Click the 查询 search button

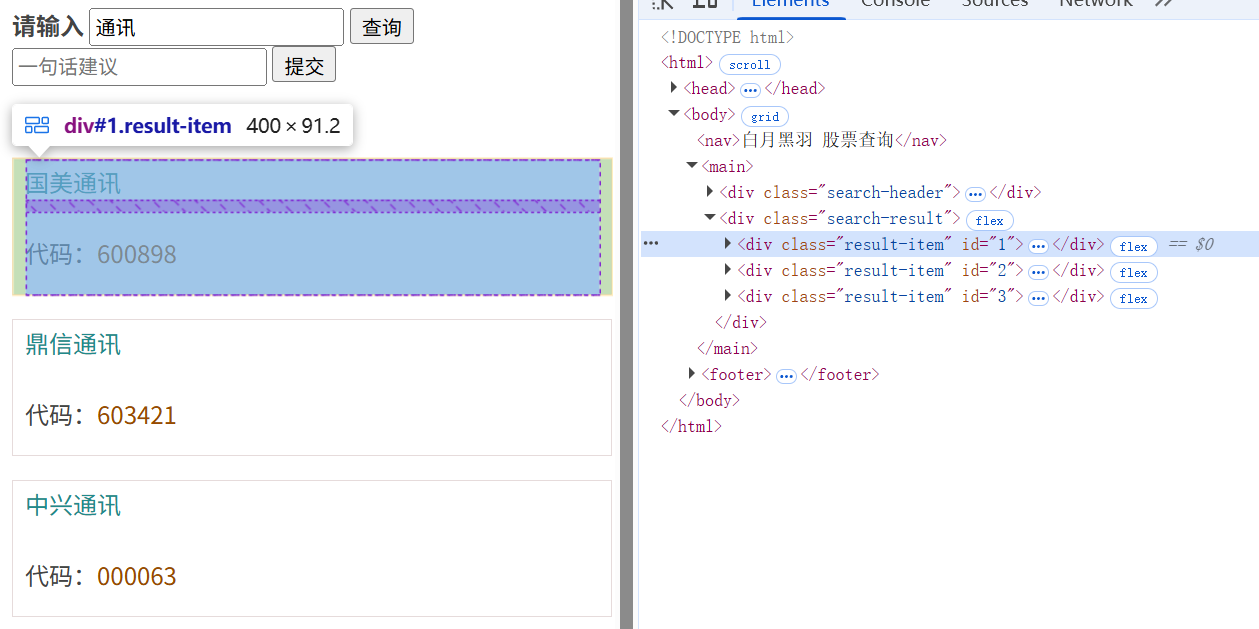381,27
